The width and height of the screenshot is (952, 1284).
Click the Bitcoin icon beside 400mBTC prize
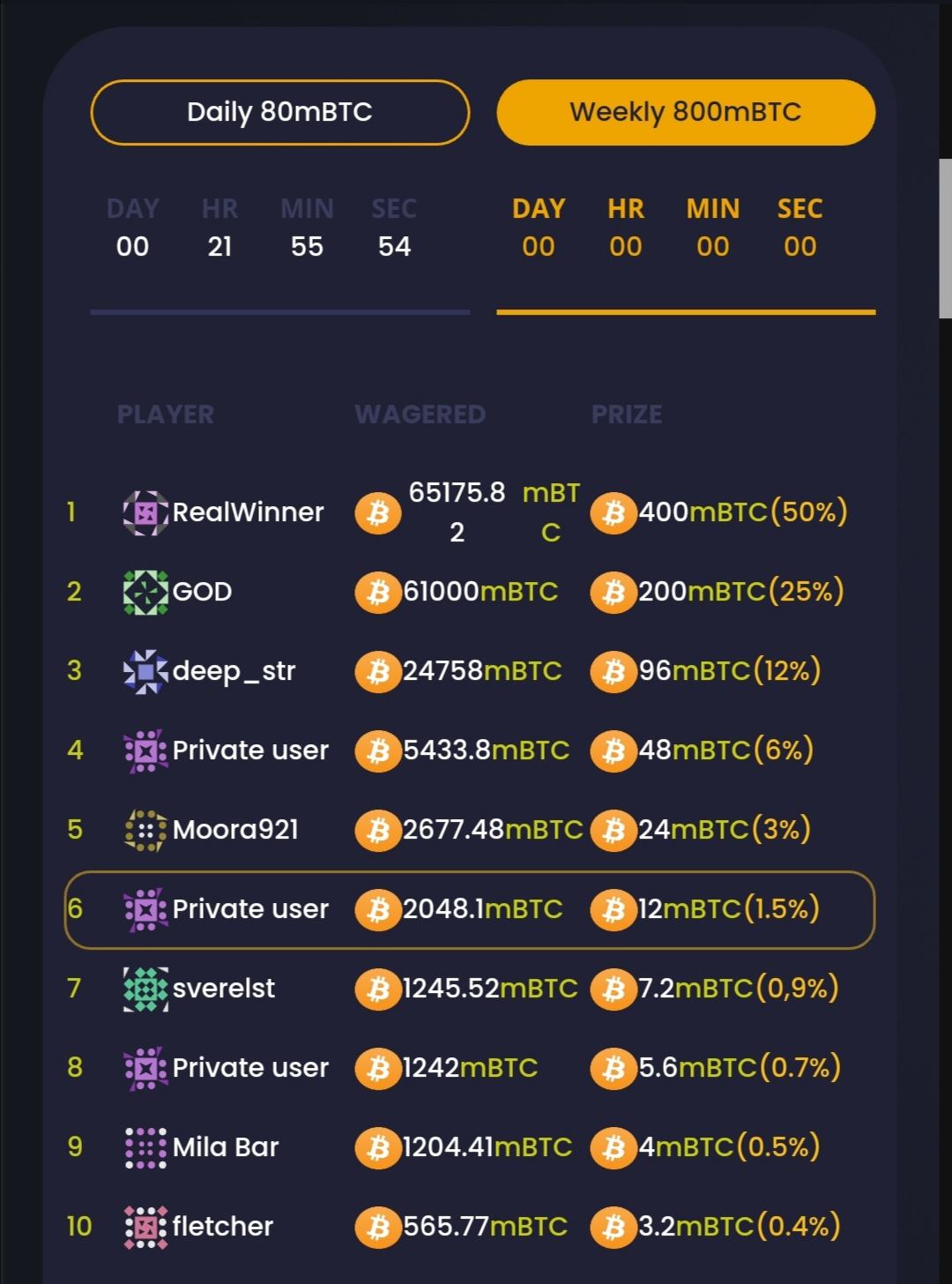614,512
